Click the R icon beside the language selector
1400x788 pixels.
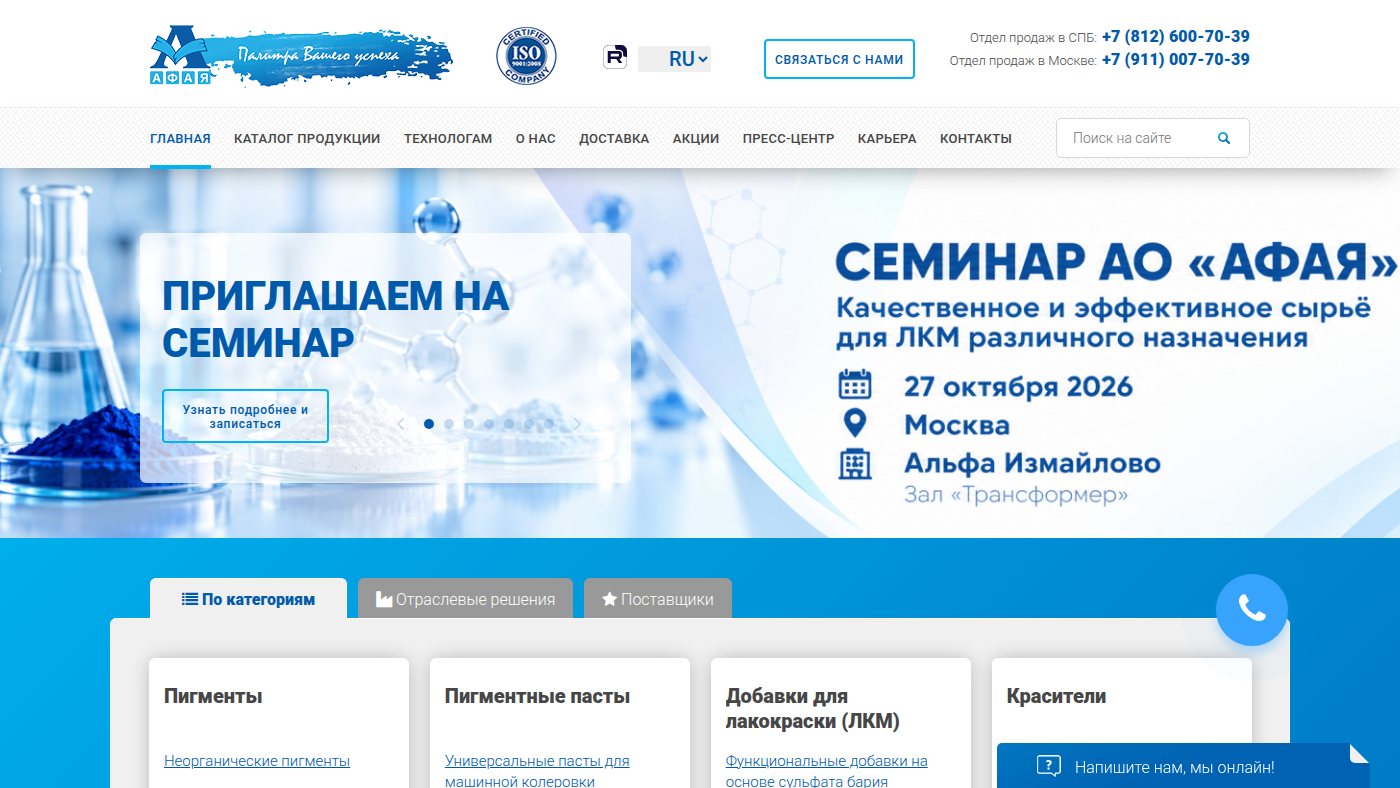pos(615,57)
